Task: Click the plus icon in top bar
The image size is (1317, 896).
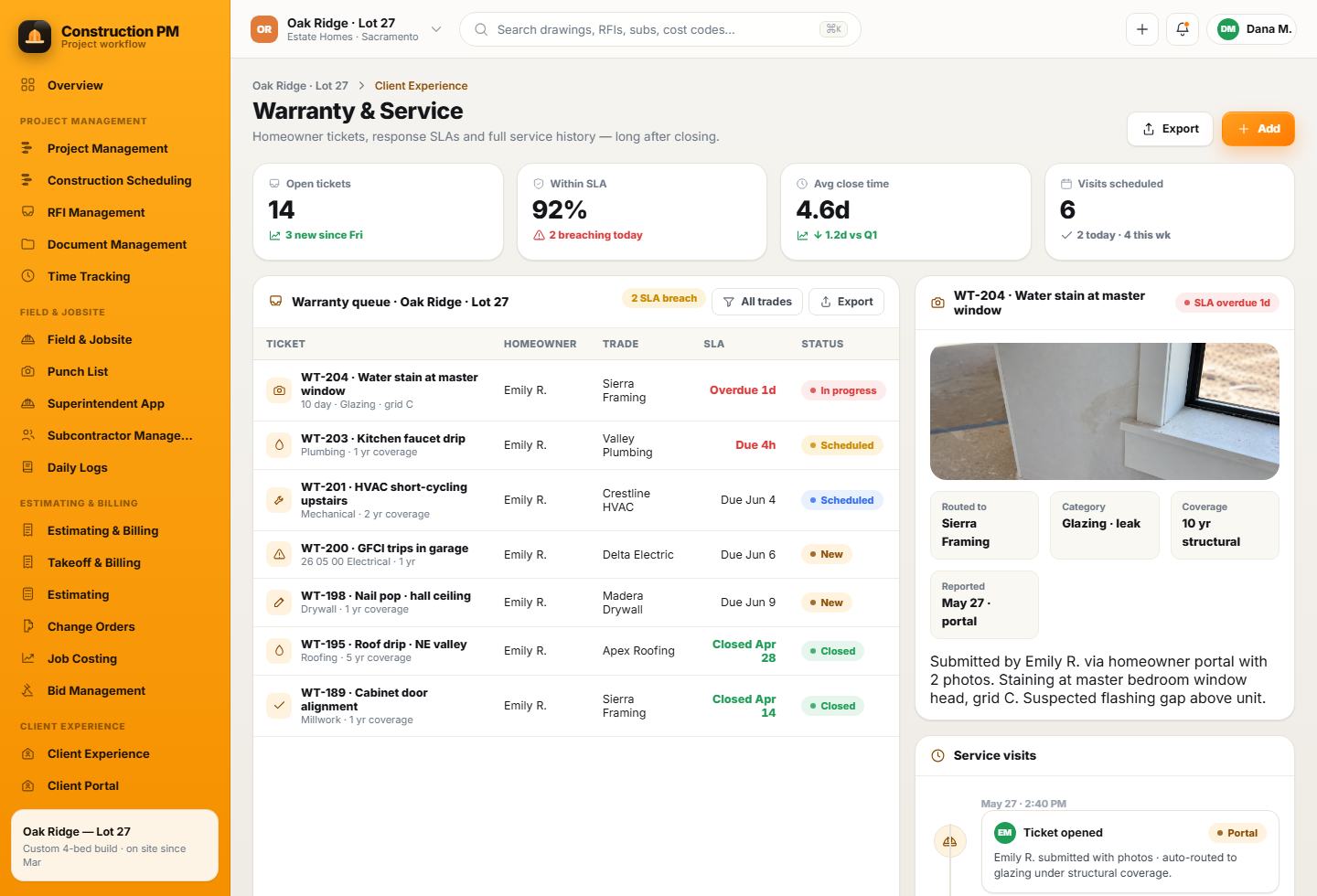Action: coord(1142,29)
